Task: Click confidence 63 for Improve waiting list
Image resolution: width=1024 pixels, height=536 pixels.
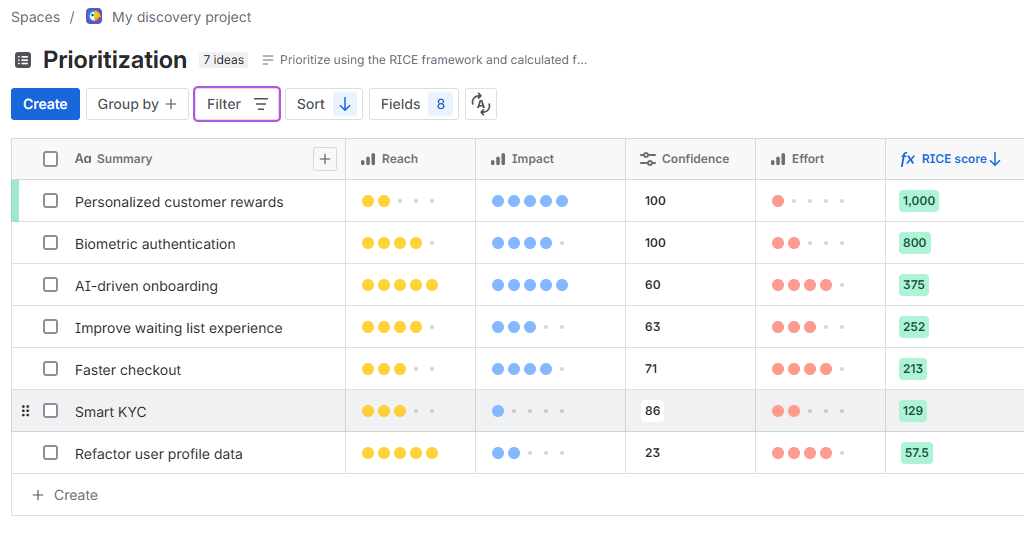Action: point(652,326)
